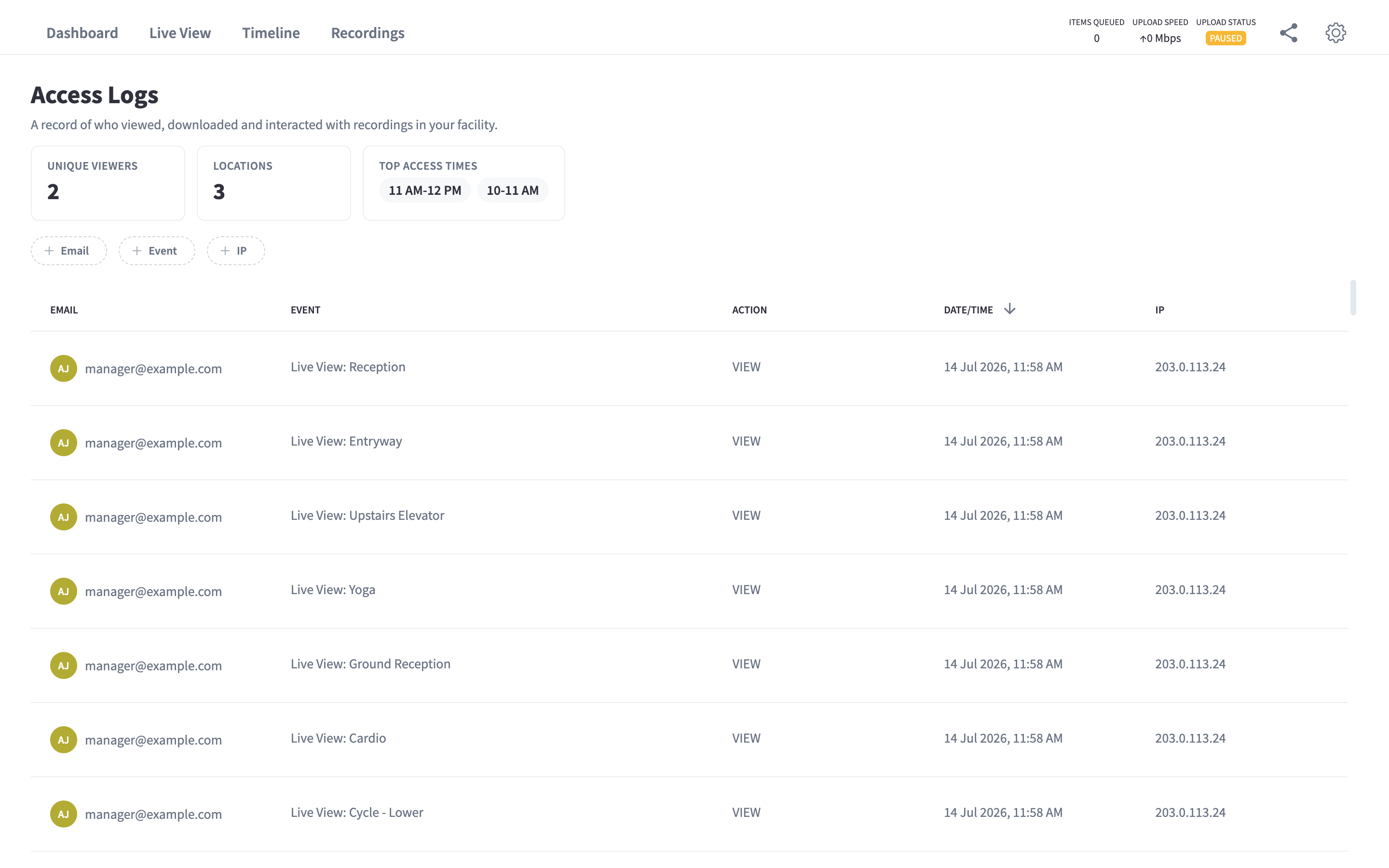Click the Unique Viewers card
The width and height of the screenshot is (1389, 868).
(x=108, y=183)
